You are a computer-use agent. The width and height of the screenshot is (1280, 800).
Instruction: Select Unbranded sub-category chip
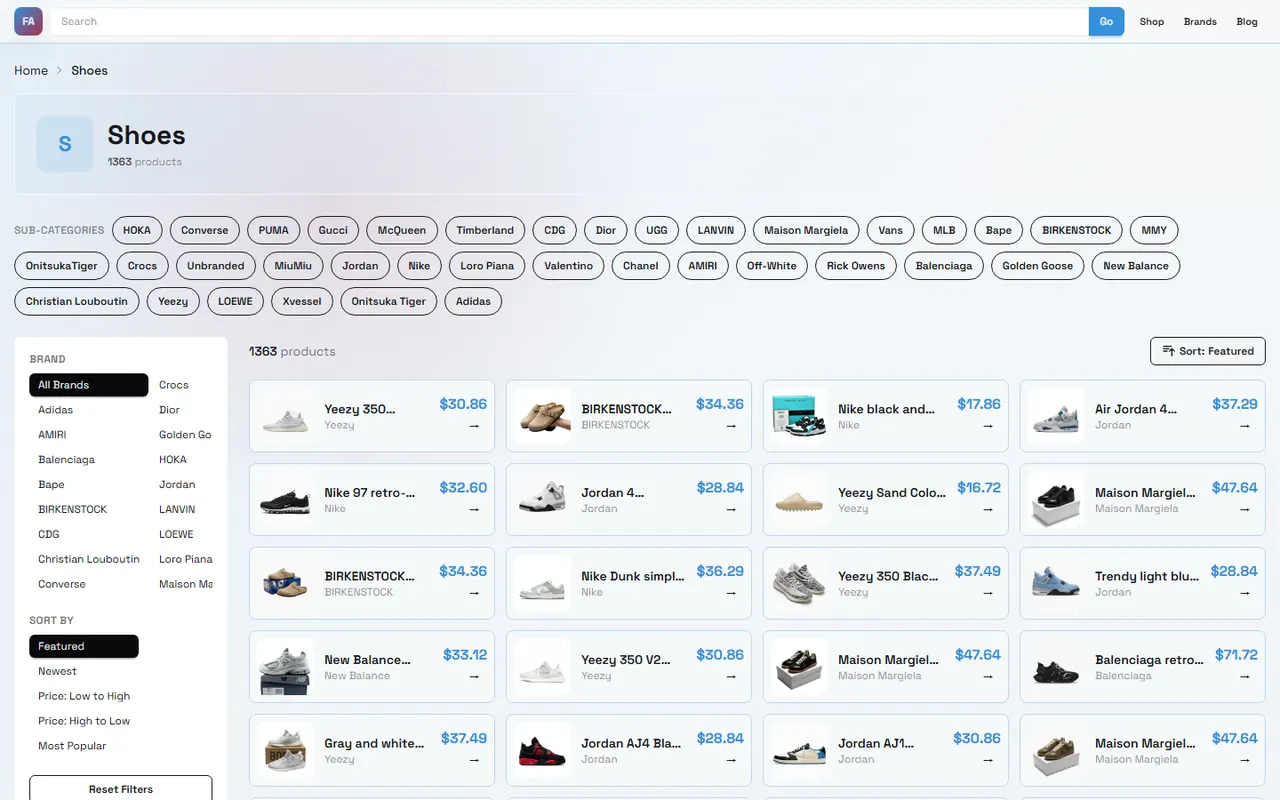(x=216, y=266)
